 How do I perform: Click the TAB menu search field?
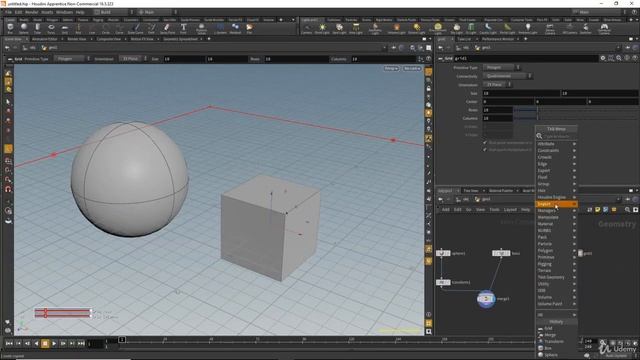pyautogui.click(x=560, y=136)
